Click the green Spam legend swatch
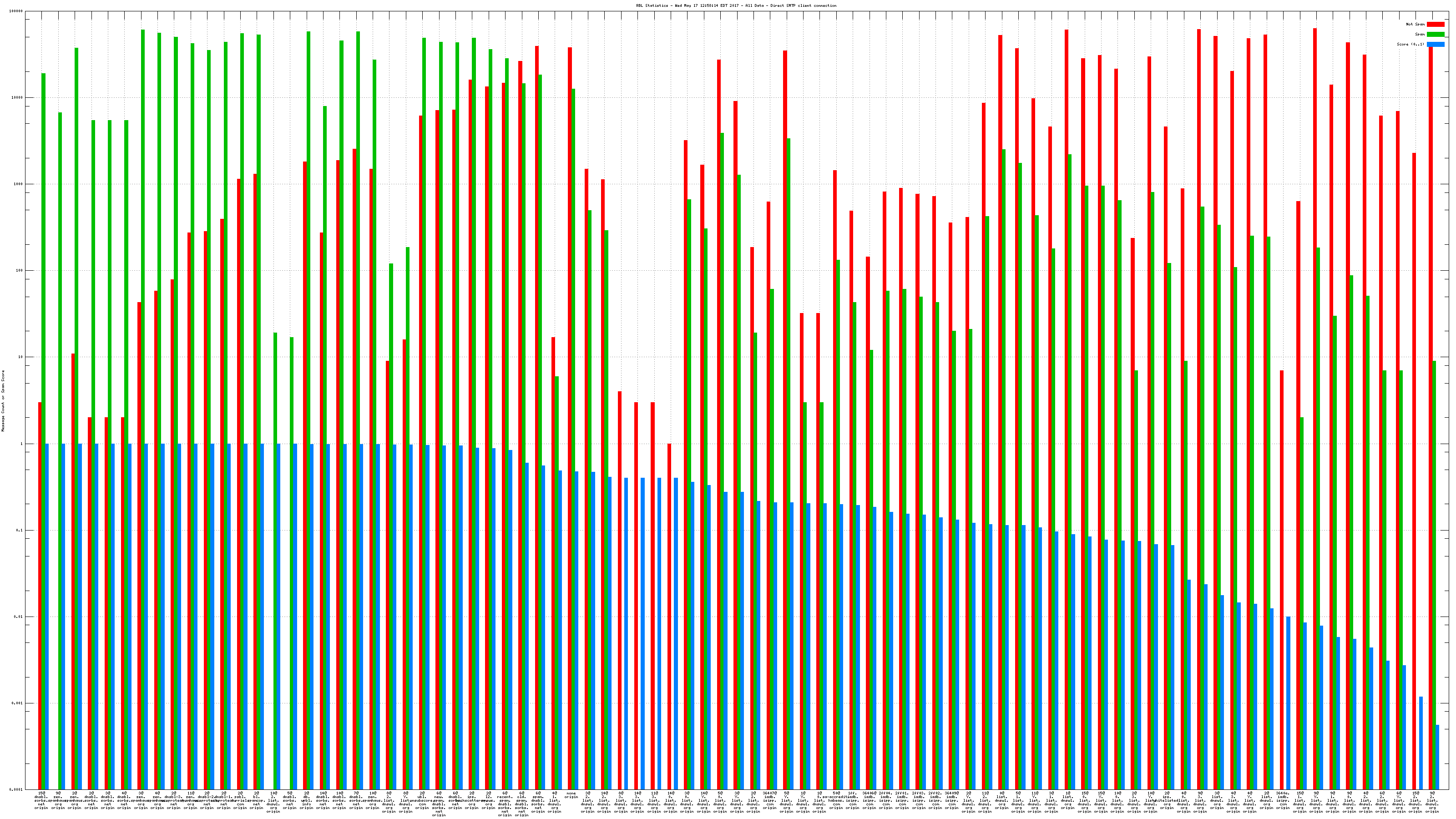The width and height of the screenshot is (1456, 819). click(1435, 35)
